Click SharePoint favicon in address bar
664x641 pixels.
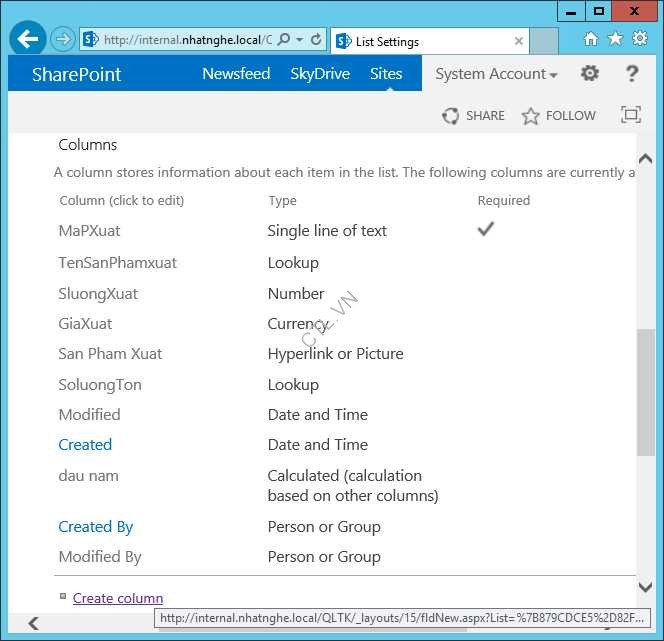pyautogui.click(x=91, y=39)
